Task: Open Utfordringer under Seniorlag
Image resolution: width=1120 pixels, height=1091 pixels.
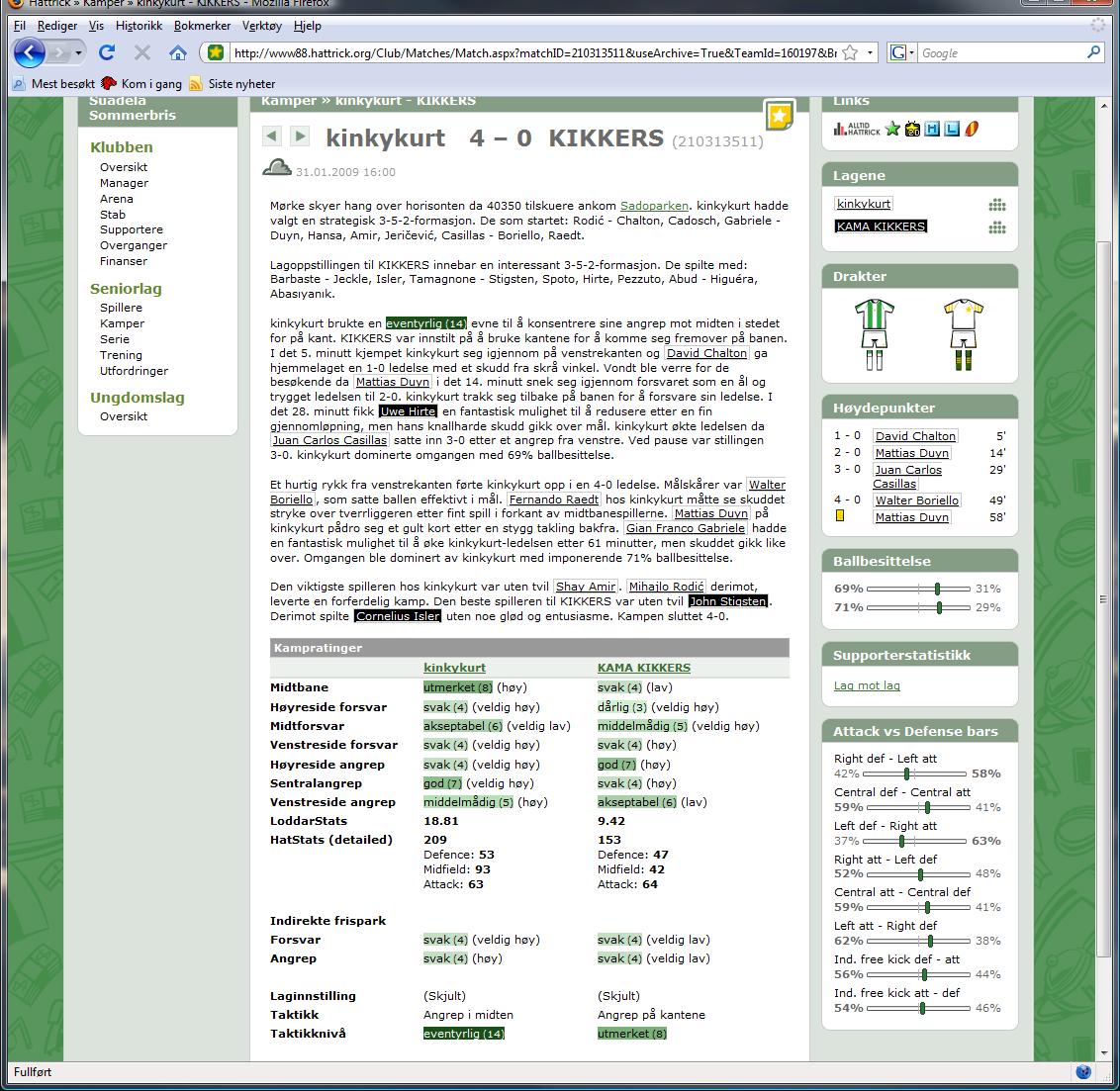Action: (x=135, y=371)
